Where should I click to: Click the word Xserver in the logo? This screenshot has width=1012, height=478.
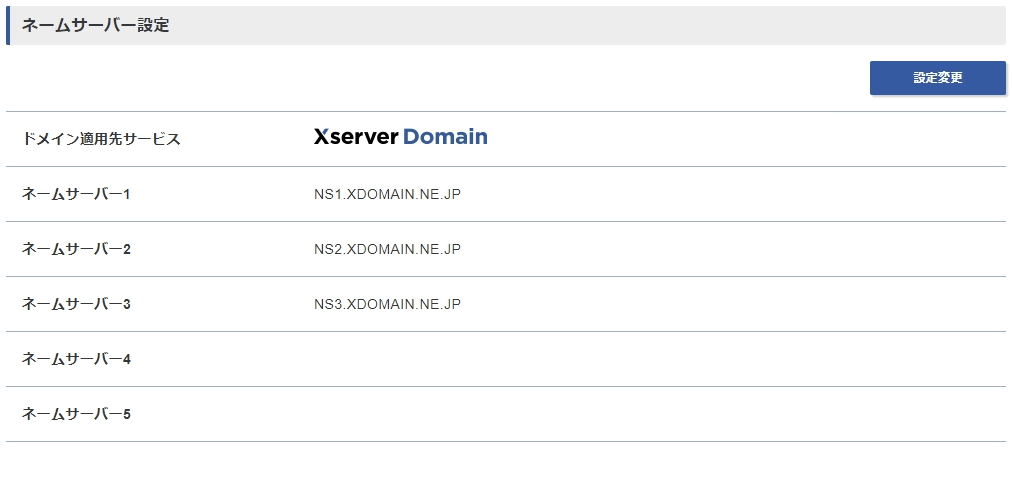356,137
